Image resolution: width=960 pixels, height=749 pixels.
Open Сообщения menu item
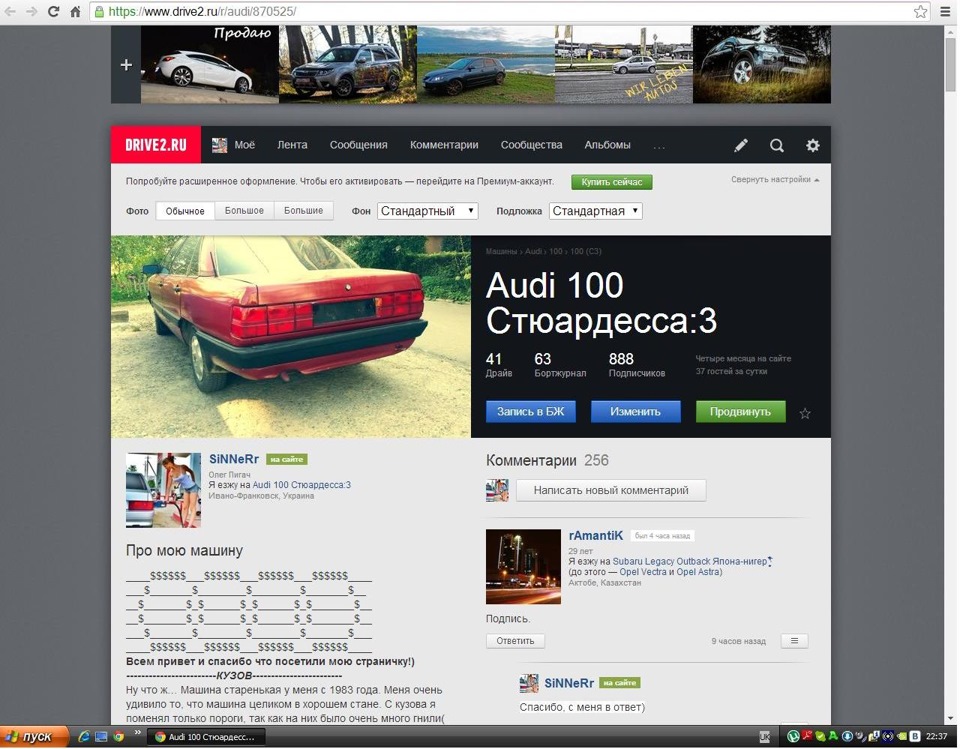pos(358,145)
